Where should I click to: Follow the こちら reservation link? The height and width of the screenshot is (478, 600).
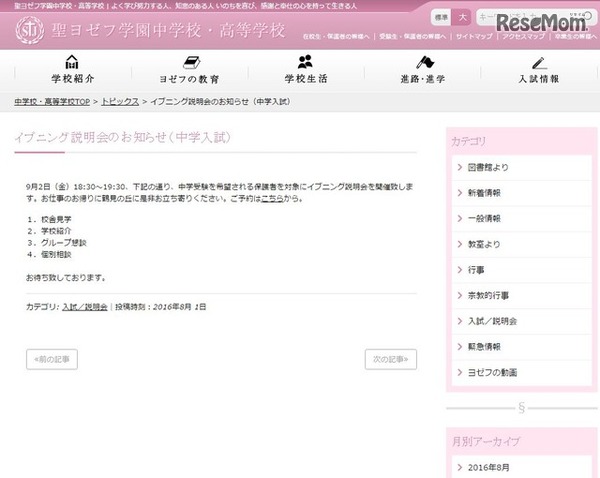point(272,199)
